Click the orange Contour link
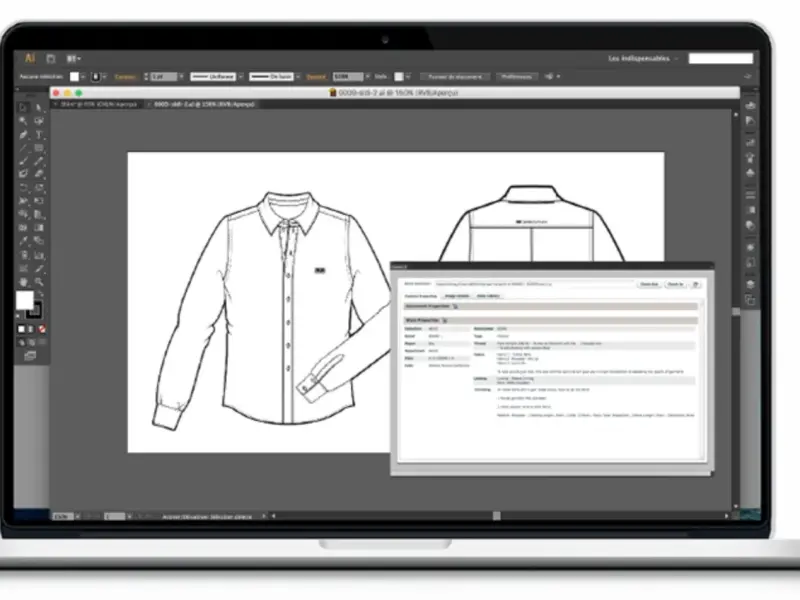This screenshot has height=600, width=800. click(125, 77)
